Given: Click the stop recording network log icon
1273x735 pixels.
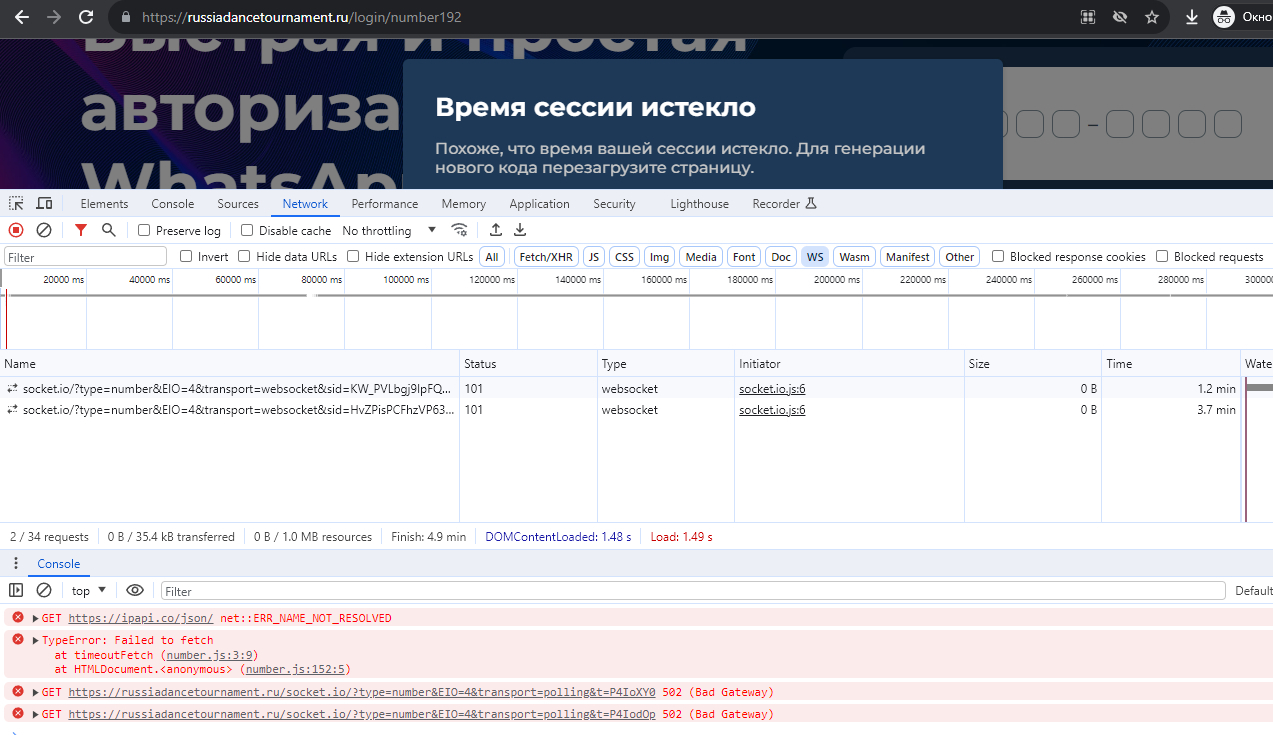Looking at the screenshot, I should click(x=16, y=230).
